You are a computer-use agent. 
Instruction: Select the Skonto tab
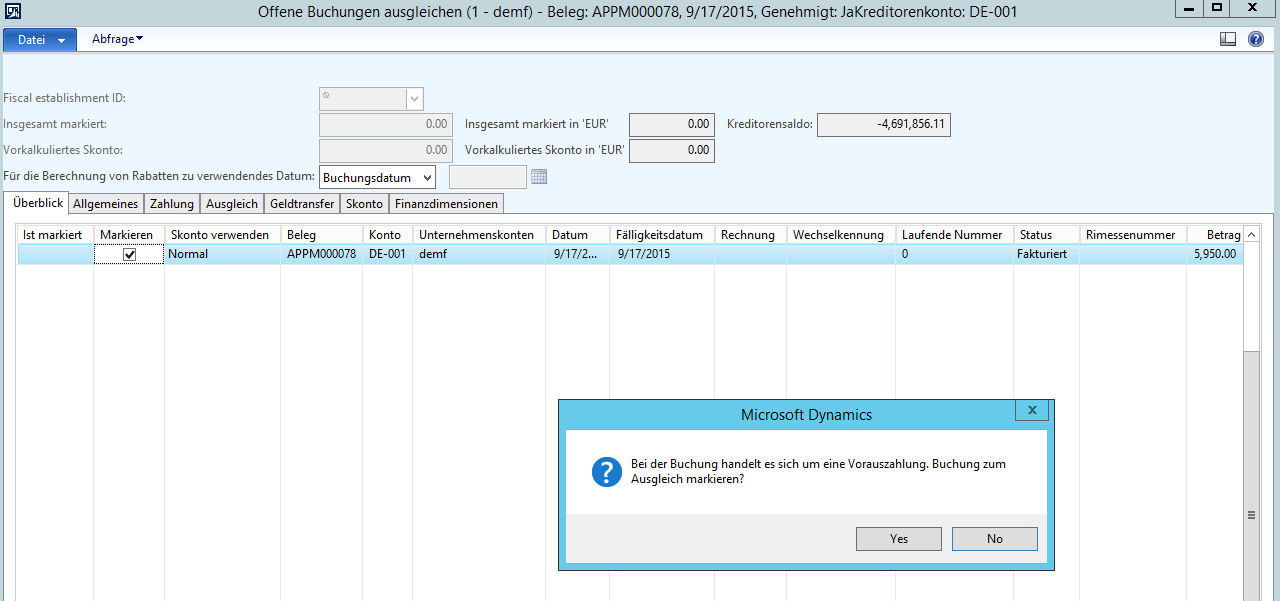(364, 204)
